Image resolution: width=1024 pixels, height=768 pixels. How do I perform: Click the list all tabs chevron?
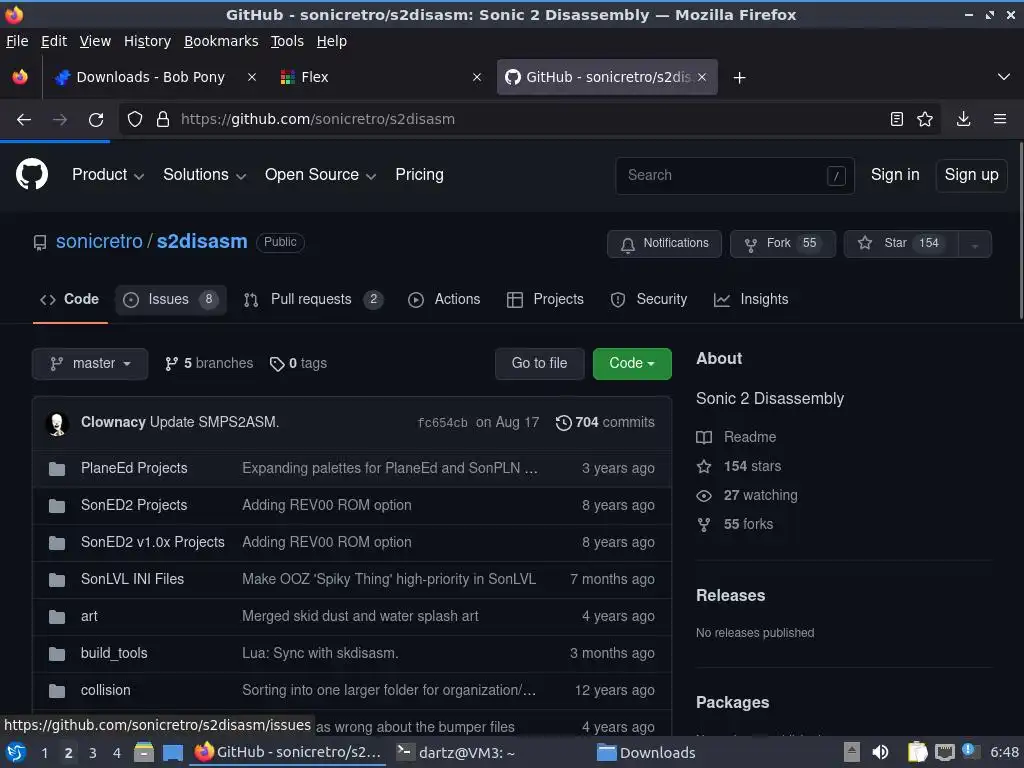click(x=1003, y=77)
